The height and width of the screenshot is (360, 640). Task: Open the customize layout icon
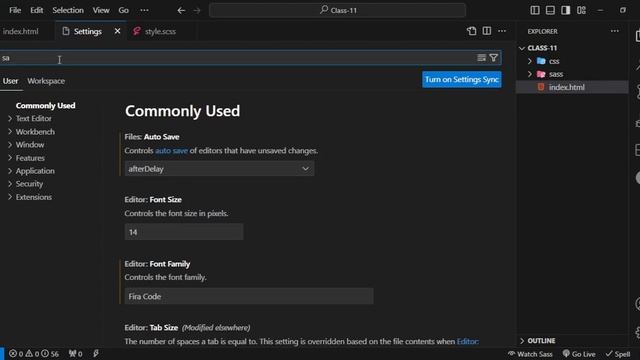click(581, 10)
